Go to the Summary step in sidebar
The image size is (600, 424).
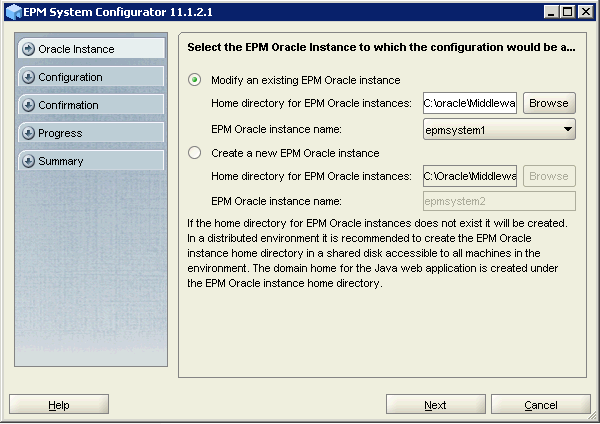click(60, 161)
